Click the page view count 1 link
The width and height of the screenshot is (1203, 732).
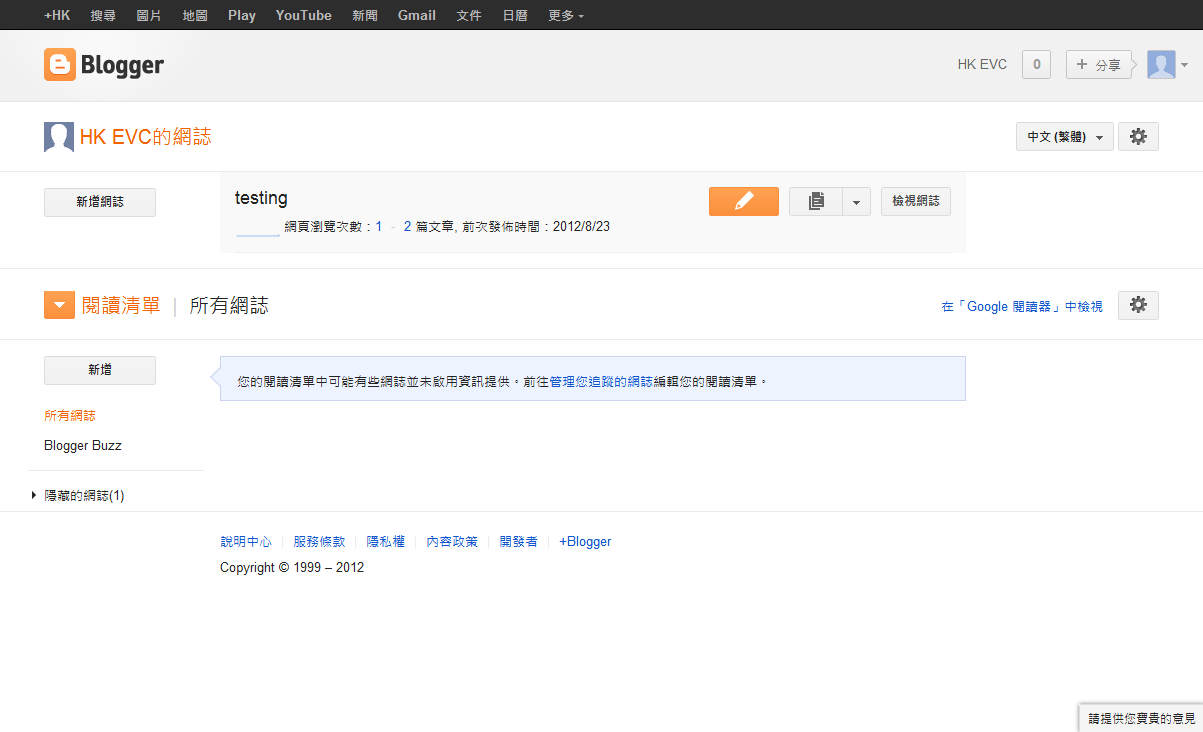tap(379, 227)
